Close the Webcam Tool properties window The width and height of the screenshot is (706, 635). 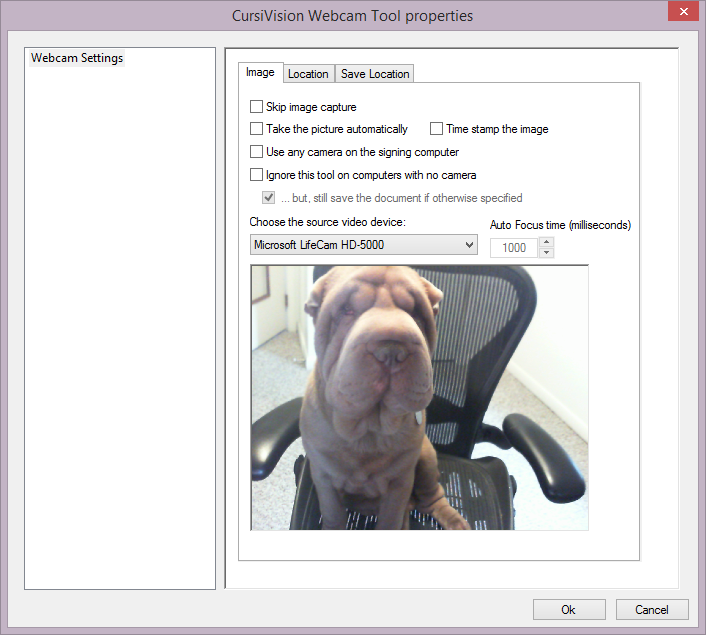point(681,11)
